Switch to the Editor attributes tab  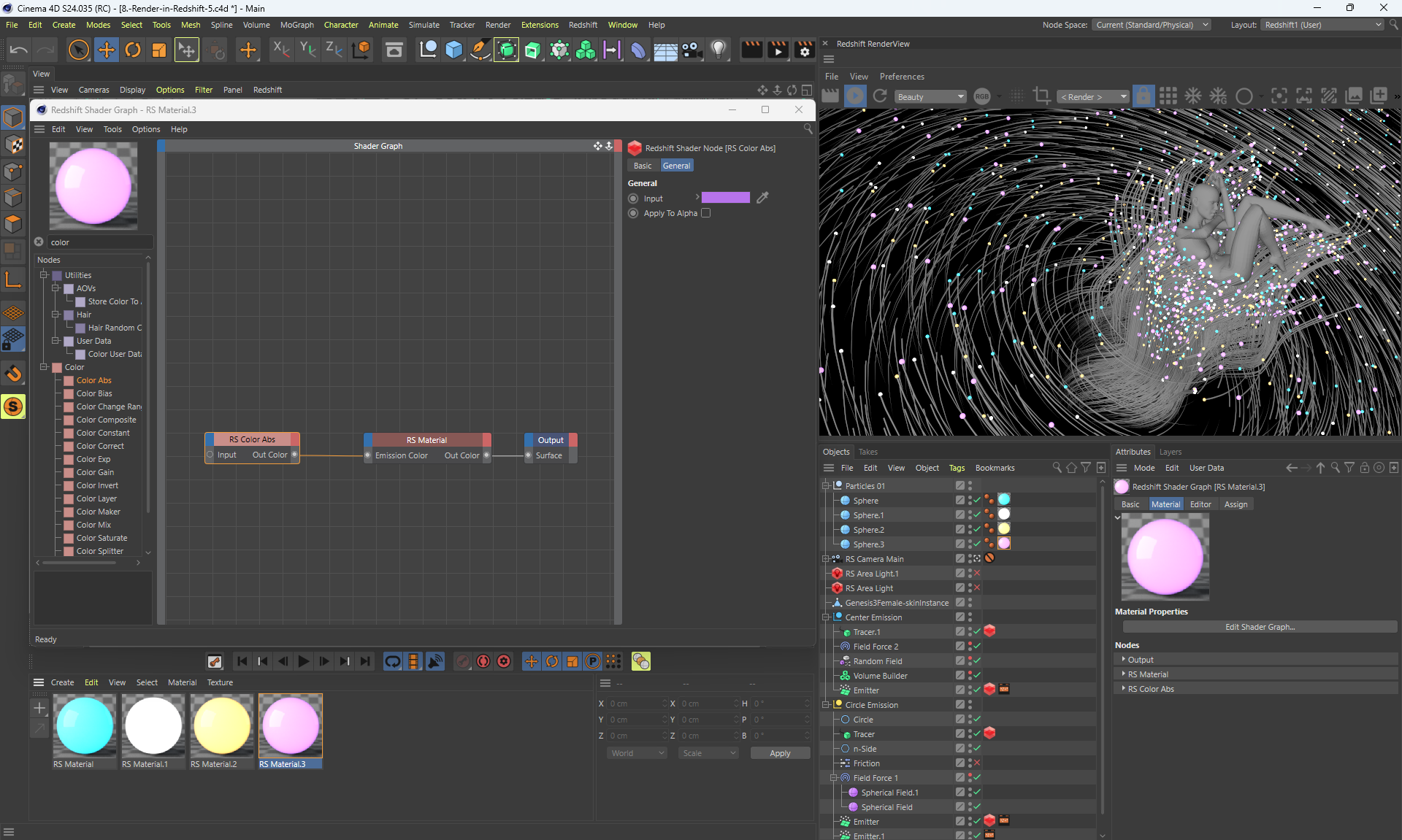click(x=1200, y=504)
